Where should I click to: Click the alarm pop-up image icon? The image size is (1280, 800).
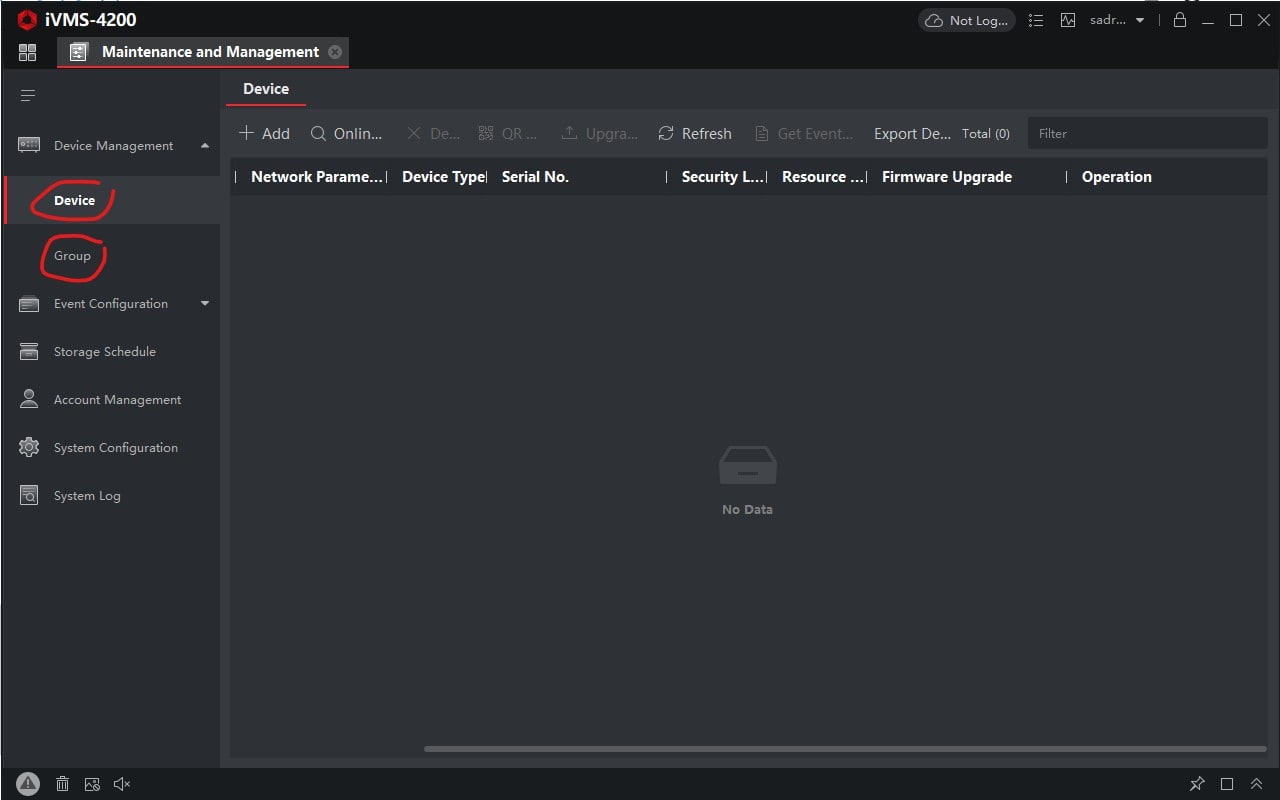coord(92,784)
